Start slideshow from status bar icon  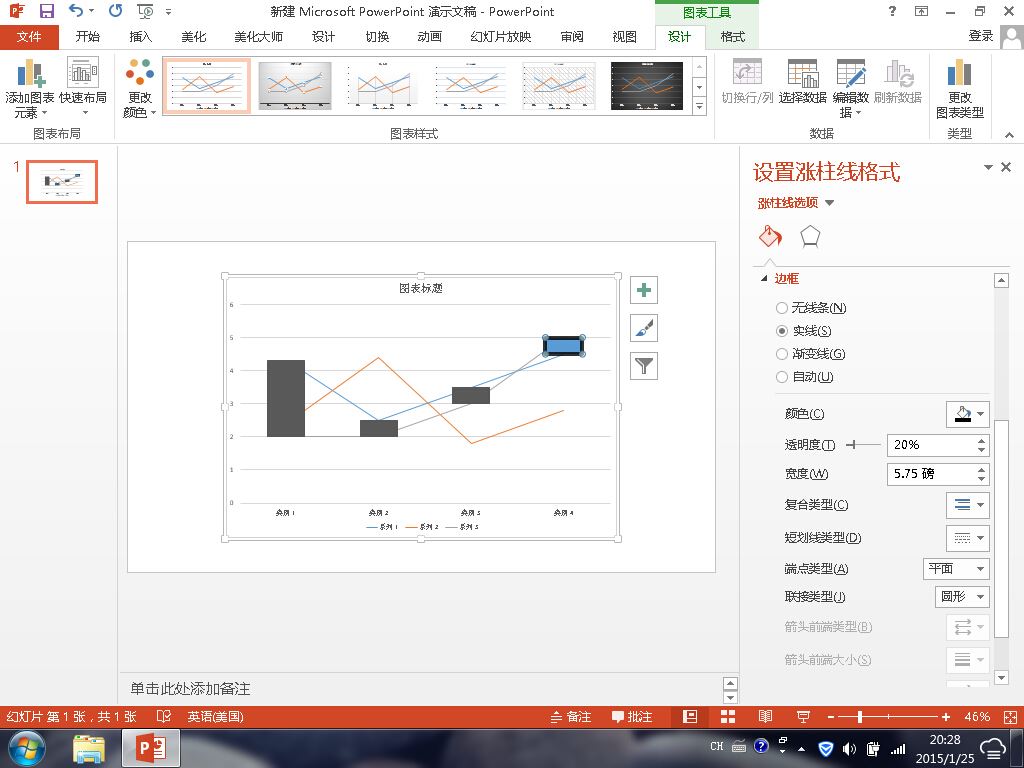tap(803, 716)
